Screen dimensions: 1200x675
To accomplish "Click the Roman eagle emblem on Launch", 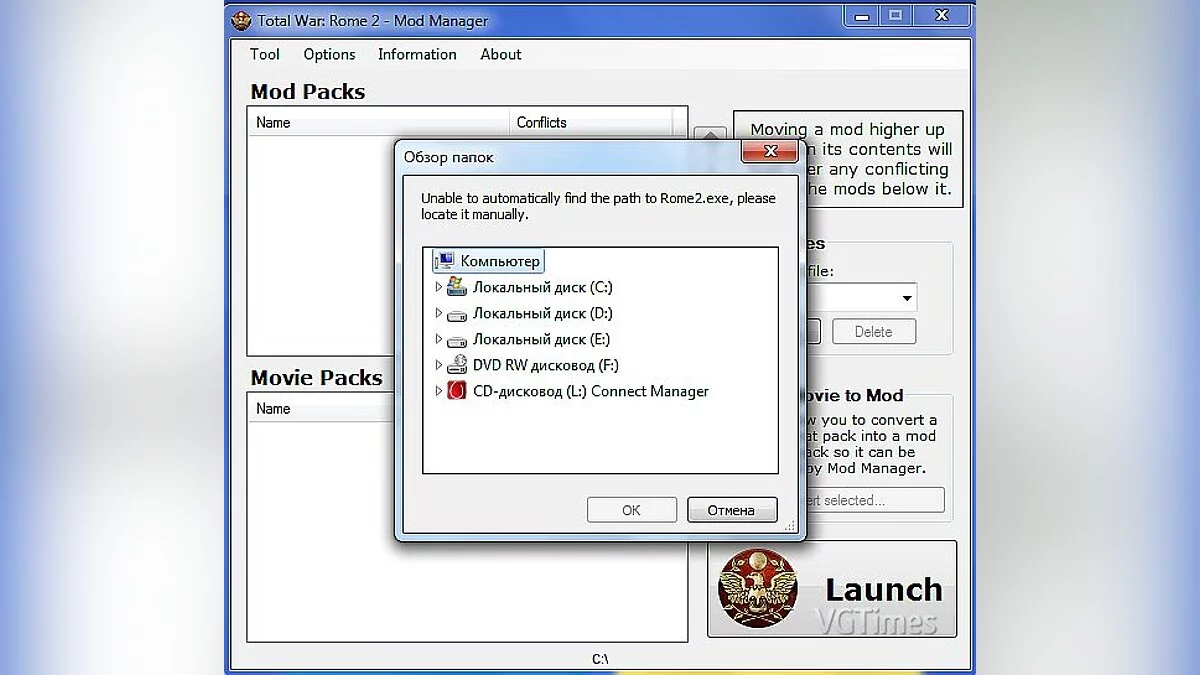I will [x=757, y=589].
